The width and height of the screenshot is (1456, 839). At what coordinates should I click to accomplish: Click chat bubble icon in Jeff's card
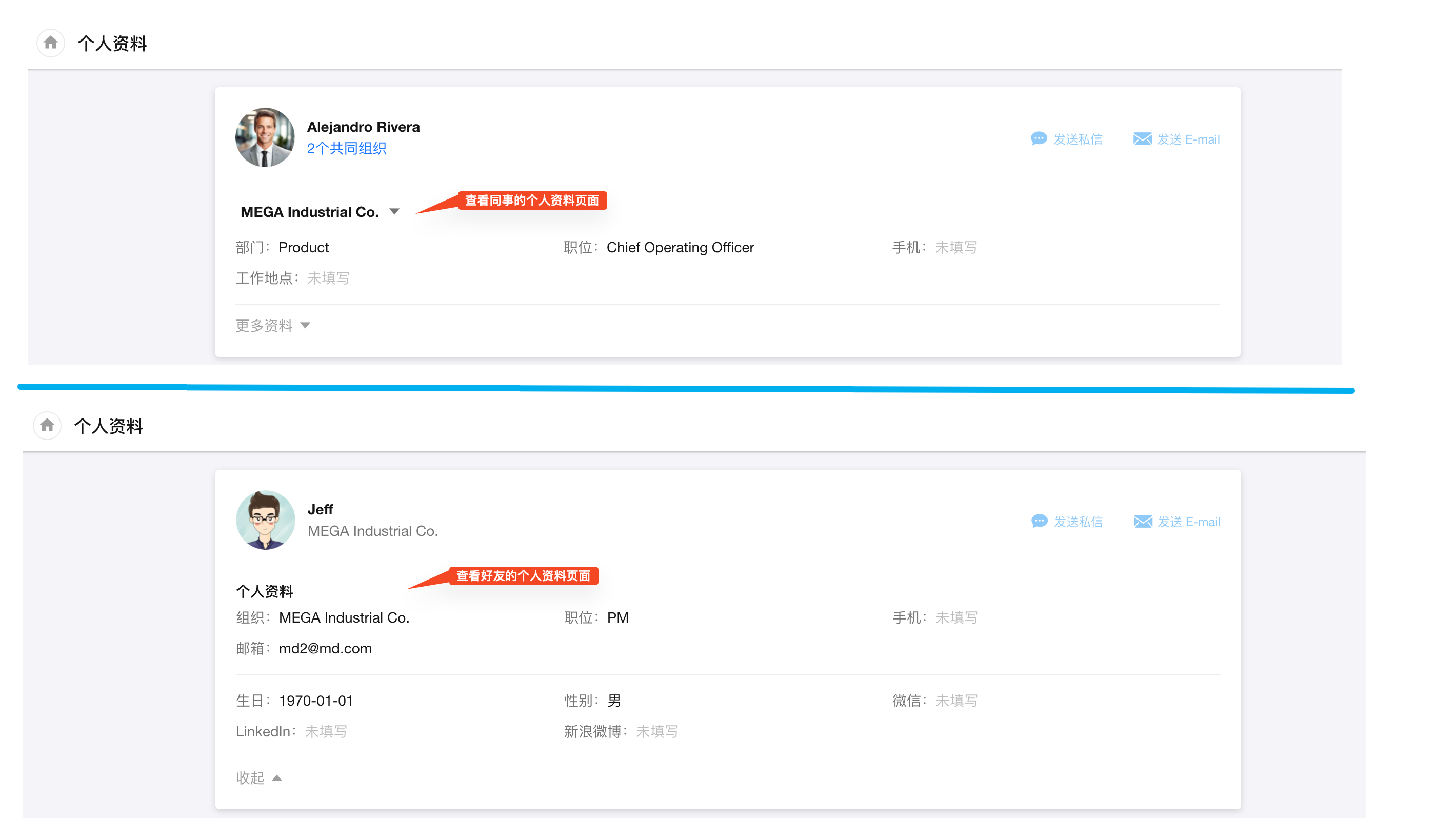tap(1039, 522)
